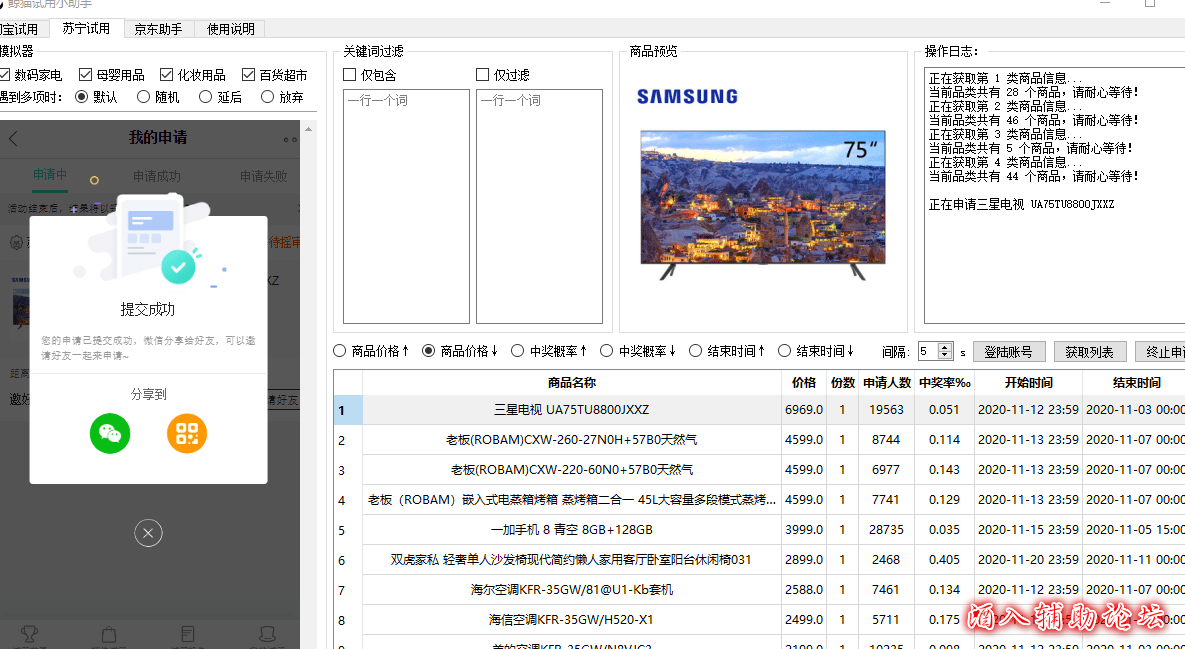Screen dimensions: 1185x649
Task: Select row 三星电视 UA75TU8800JXXZ
Action: 572,410
